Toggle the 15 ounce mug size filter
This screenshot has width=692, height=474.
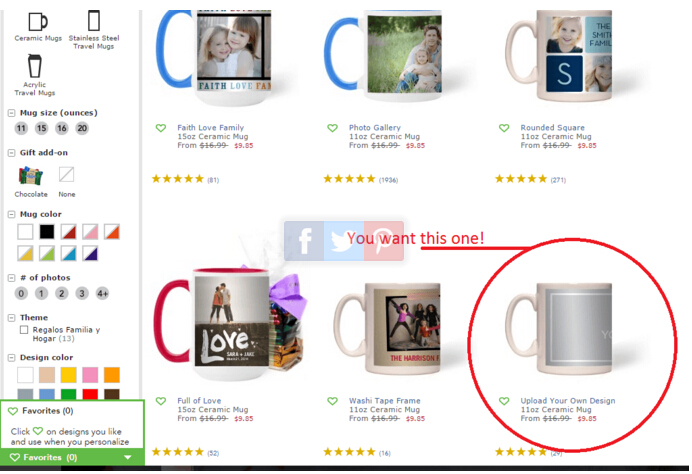[x=41, y=128]
